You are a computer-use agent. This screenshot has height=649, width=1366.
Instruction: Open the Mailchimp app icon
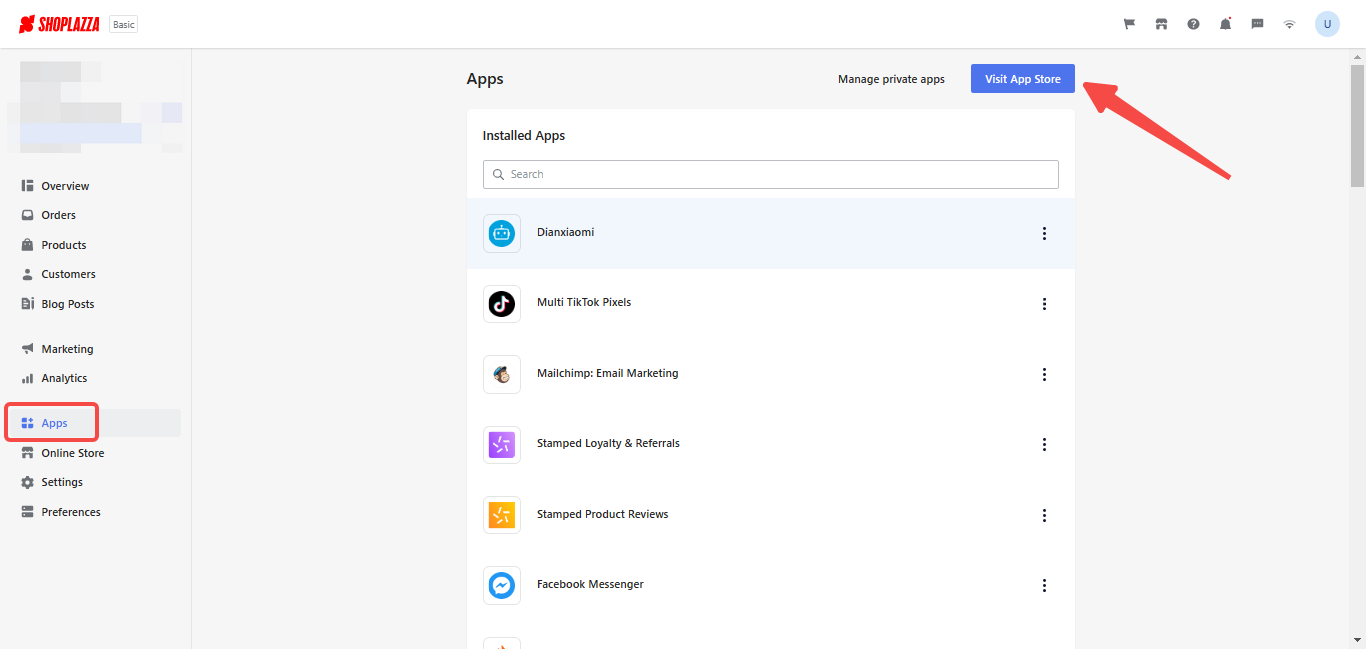[502, 374]
